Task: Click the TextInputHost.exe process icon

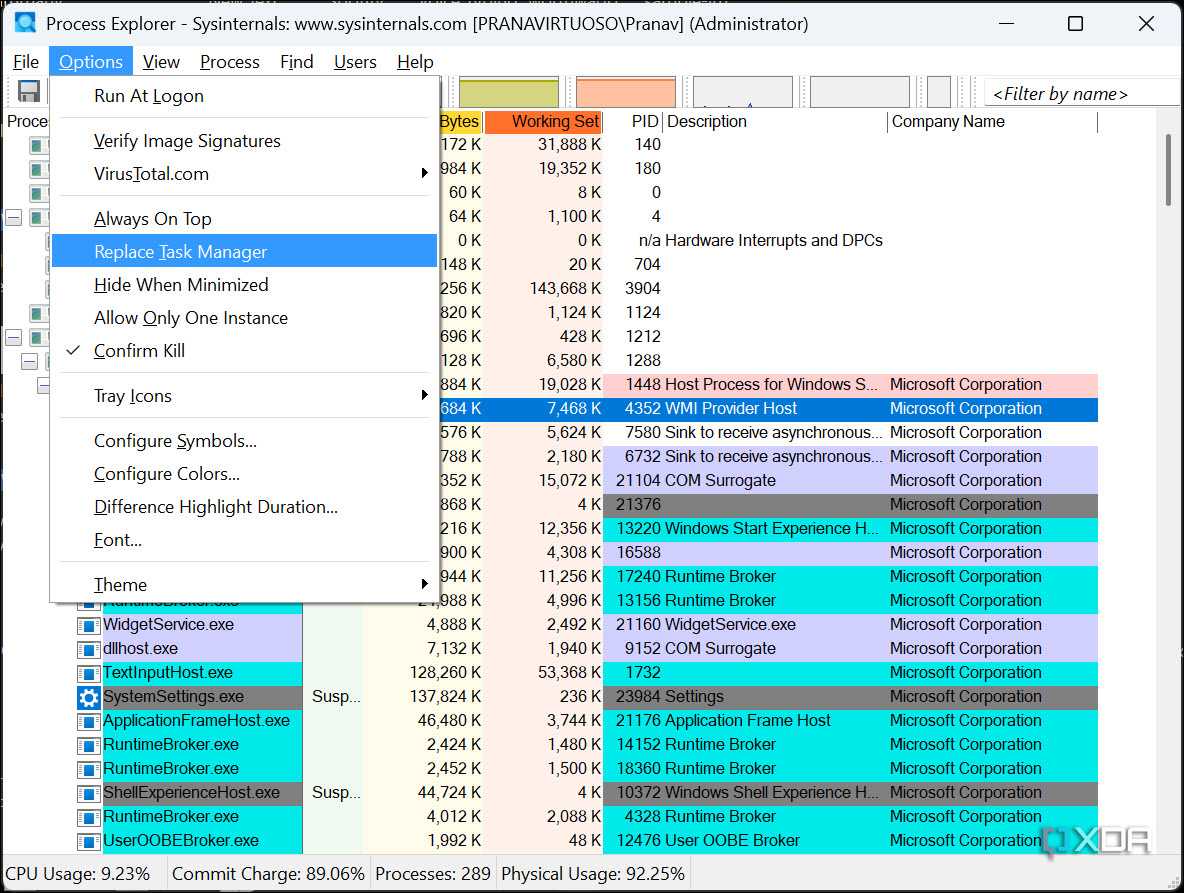Action: tap(88, 673)
